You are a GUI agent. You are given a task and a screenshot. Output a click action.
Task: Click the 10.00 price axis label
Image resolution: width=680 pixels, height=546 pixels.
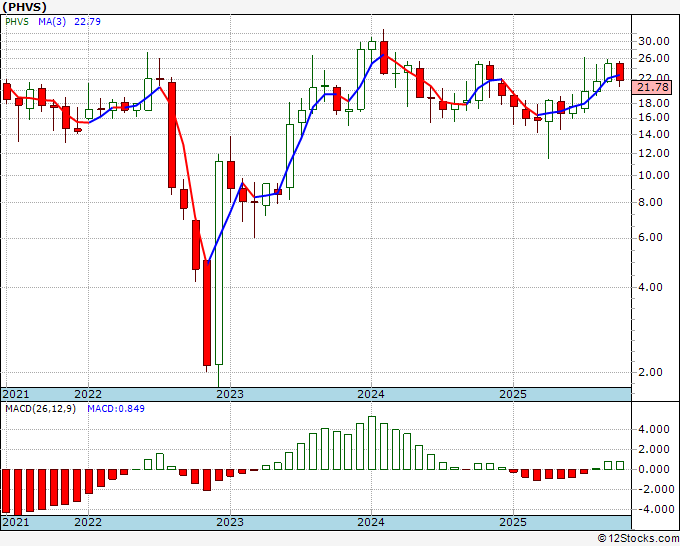tap(654, 175)
